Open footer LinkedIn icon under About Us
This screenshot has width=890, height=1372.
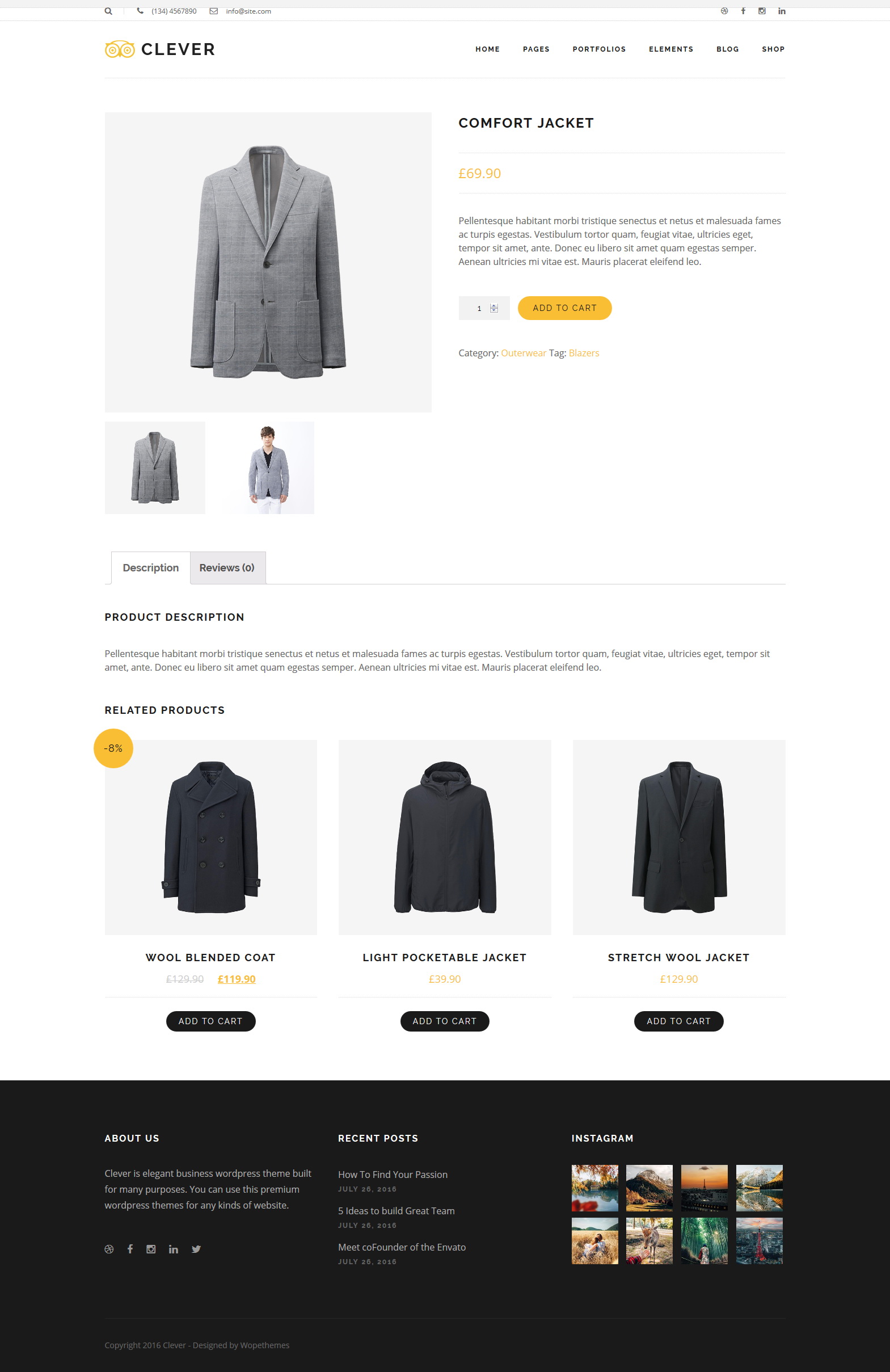pyautogui.click(x=174, y=1249)
